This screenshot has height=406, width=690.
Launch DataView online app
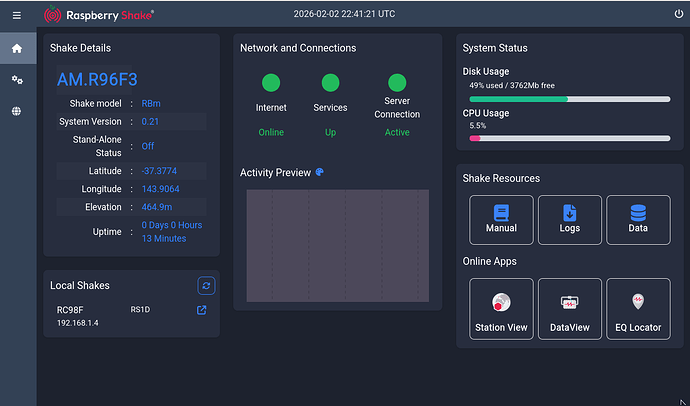point(569,309)
